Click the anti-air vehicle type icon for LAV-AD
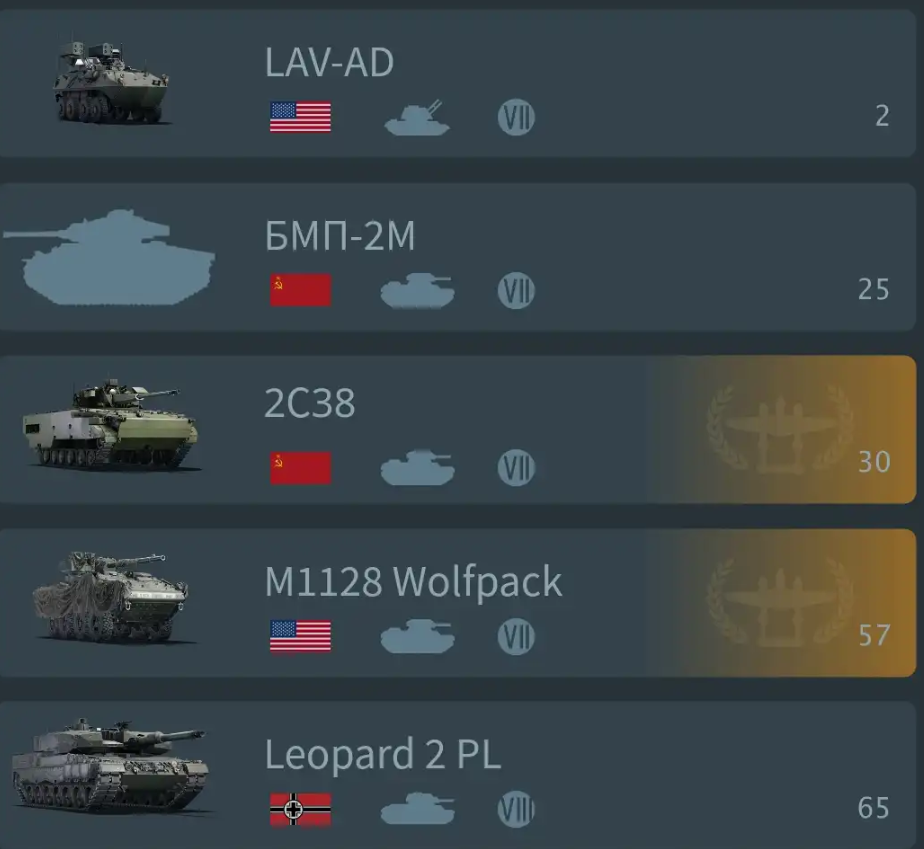This screenshot has width=924, height=849. (x=417, y=118)
